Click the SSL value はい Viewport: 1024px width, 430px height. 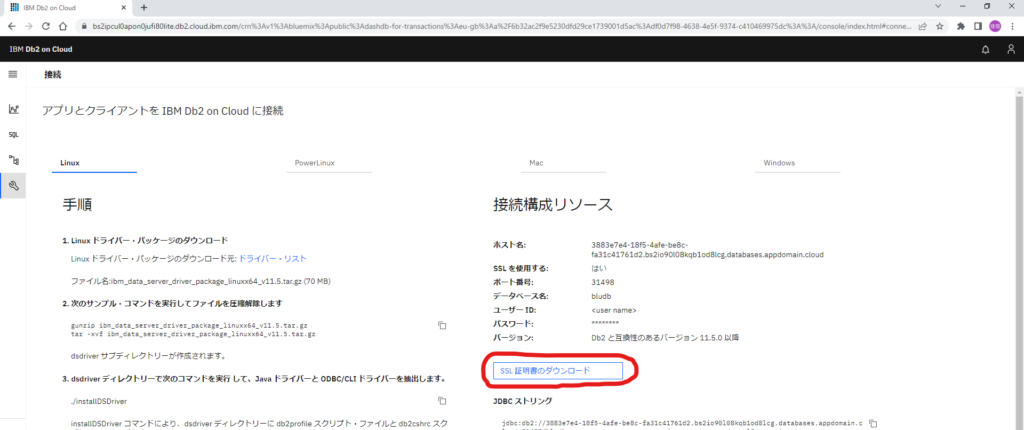click(x=600, y=268)
